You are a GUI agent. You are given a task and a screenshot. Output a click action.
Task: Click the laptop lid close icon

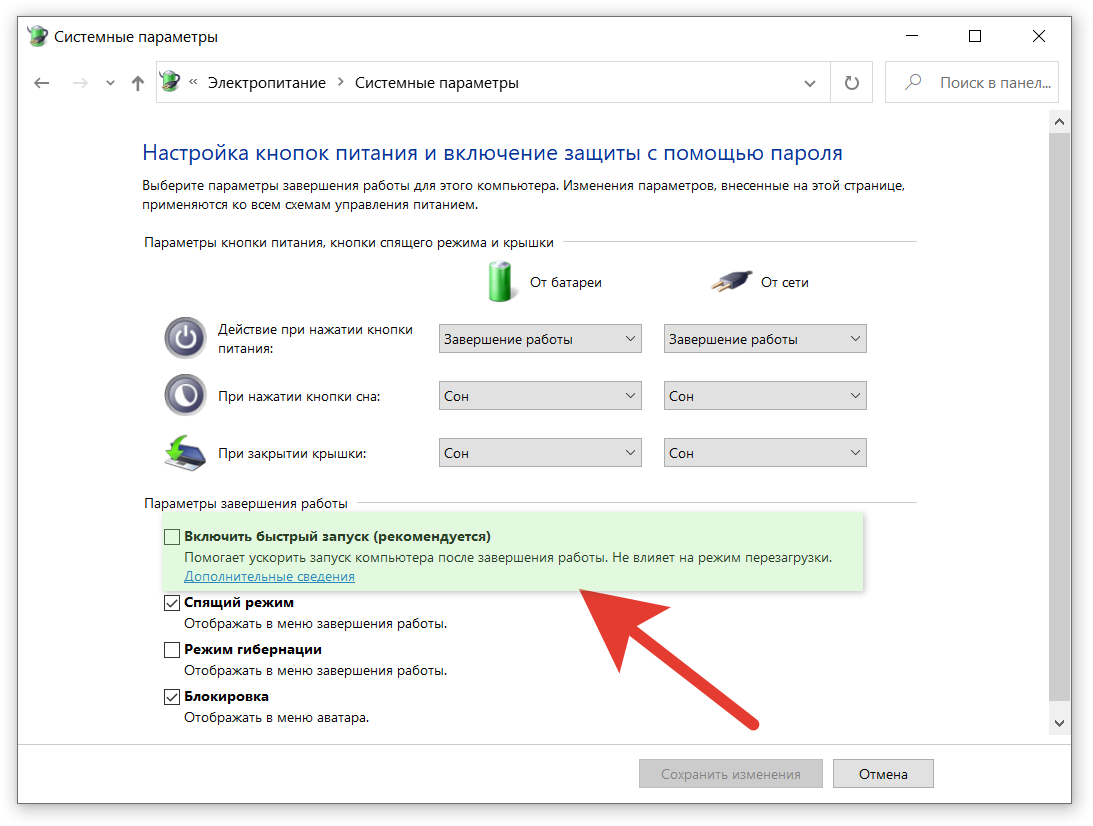point(185,453)
